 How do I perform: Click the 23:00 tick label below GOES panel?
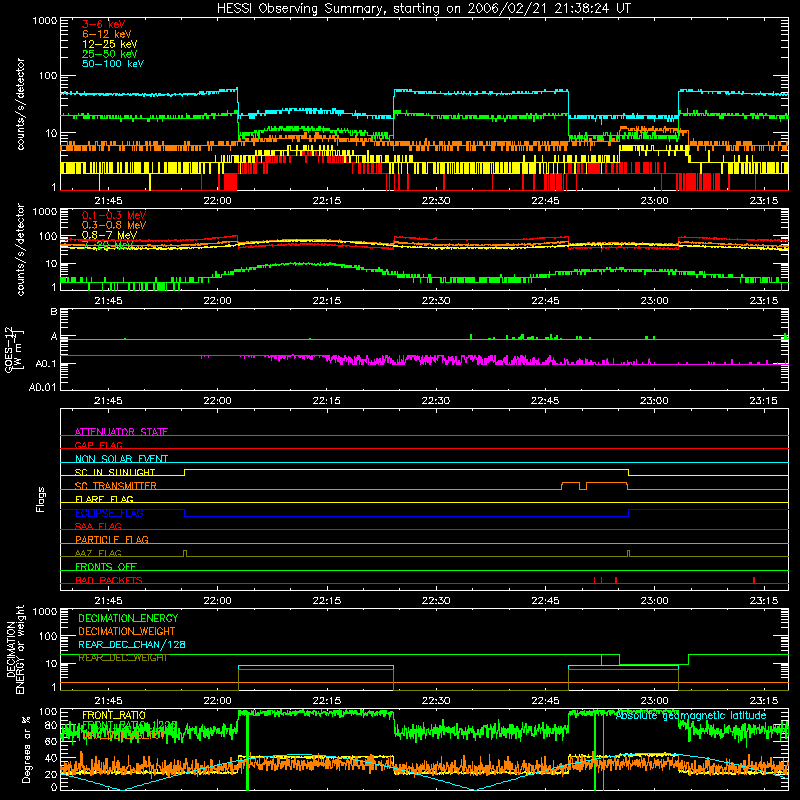[655, 401]
